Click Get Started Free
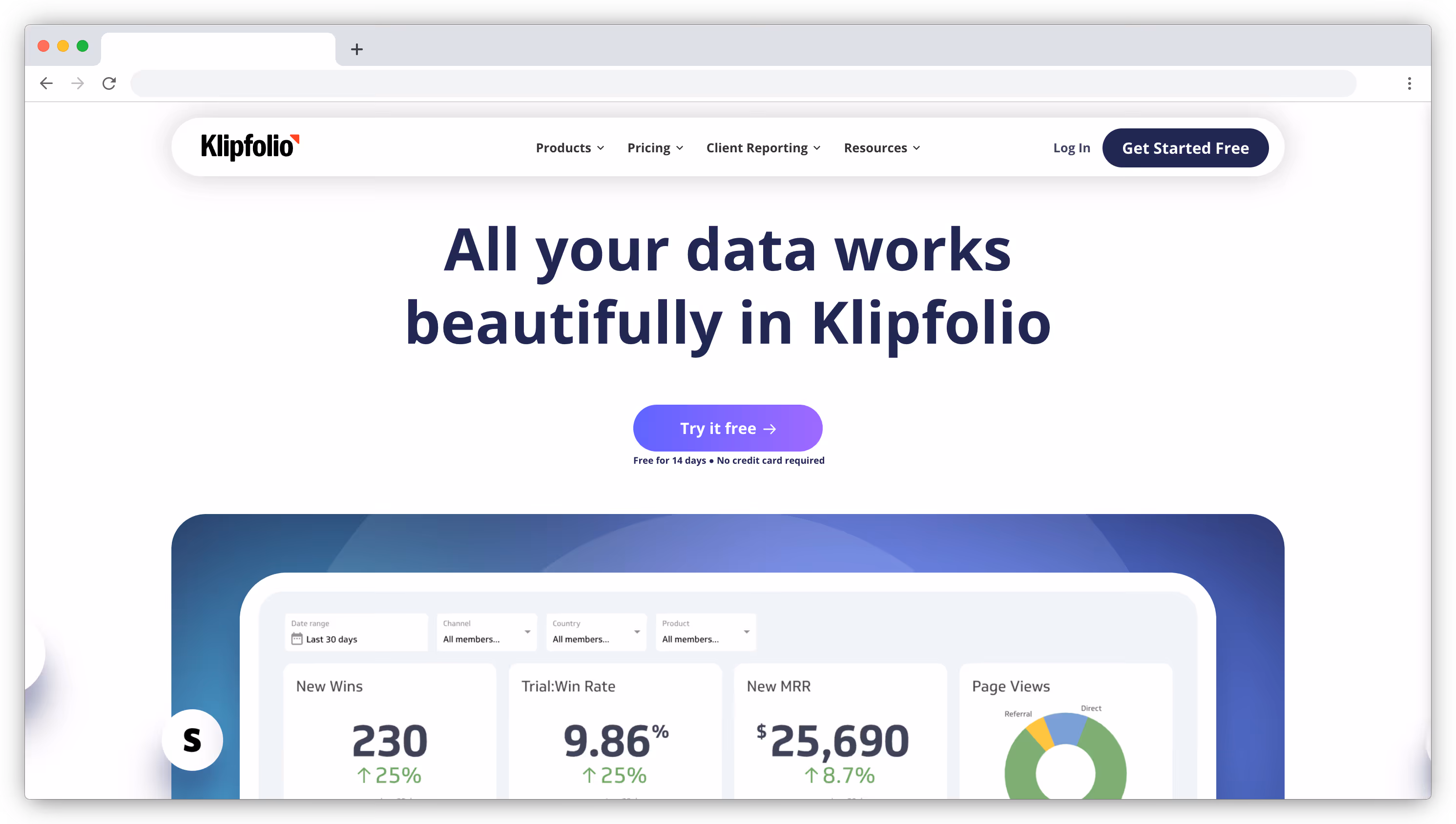The width and height of the screenshot is (1456, 824). click(1185, 148)
